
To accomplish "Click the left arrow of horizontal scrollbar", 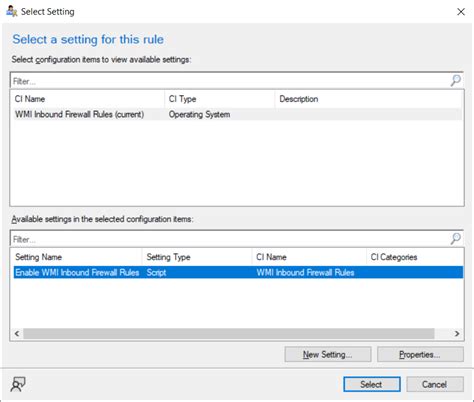I will [17, 333].
